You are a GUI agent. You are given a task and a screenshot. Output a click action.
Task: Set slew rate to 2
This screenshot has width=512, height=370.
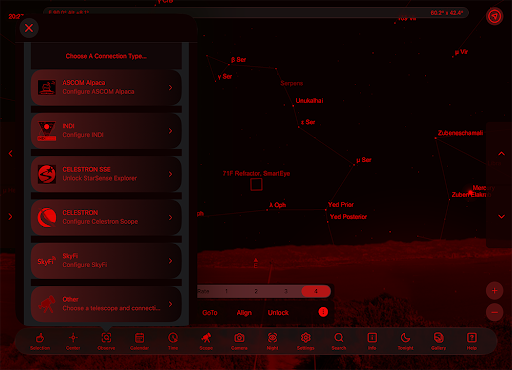[x=256, y=291]
